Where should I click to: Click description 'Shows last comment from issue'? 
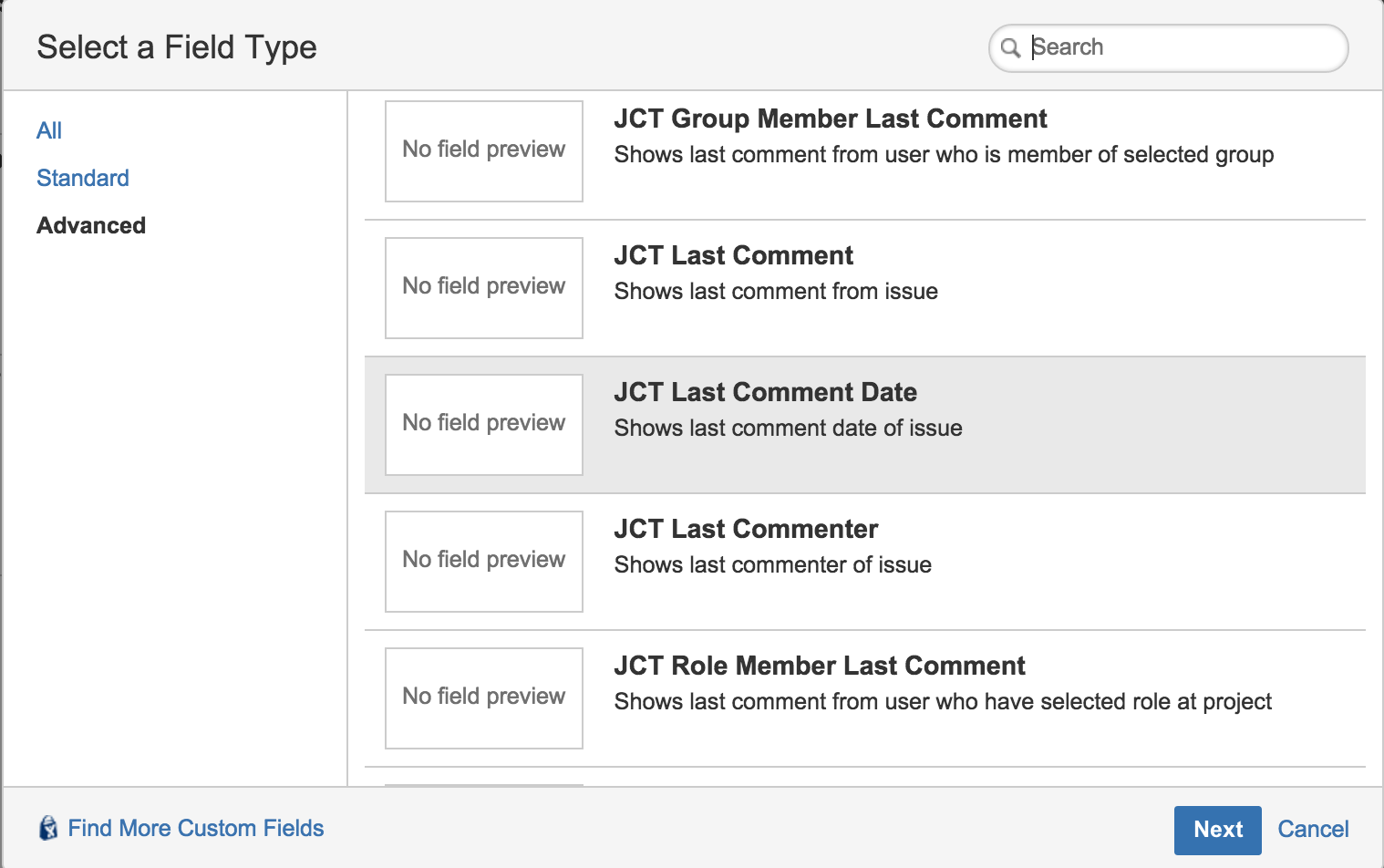pyautogui.click(x=776, y=292)
